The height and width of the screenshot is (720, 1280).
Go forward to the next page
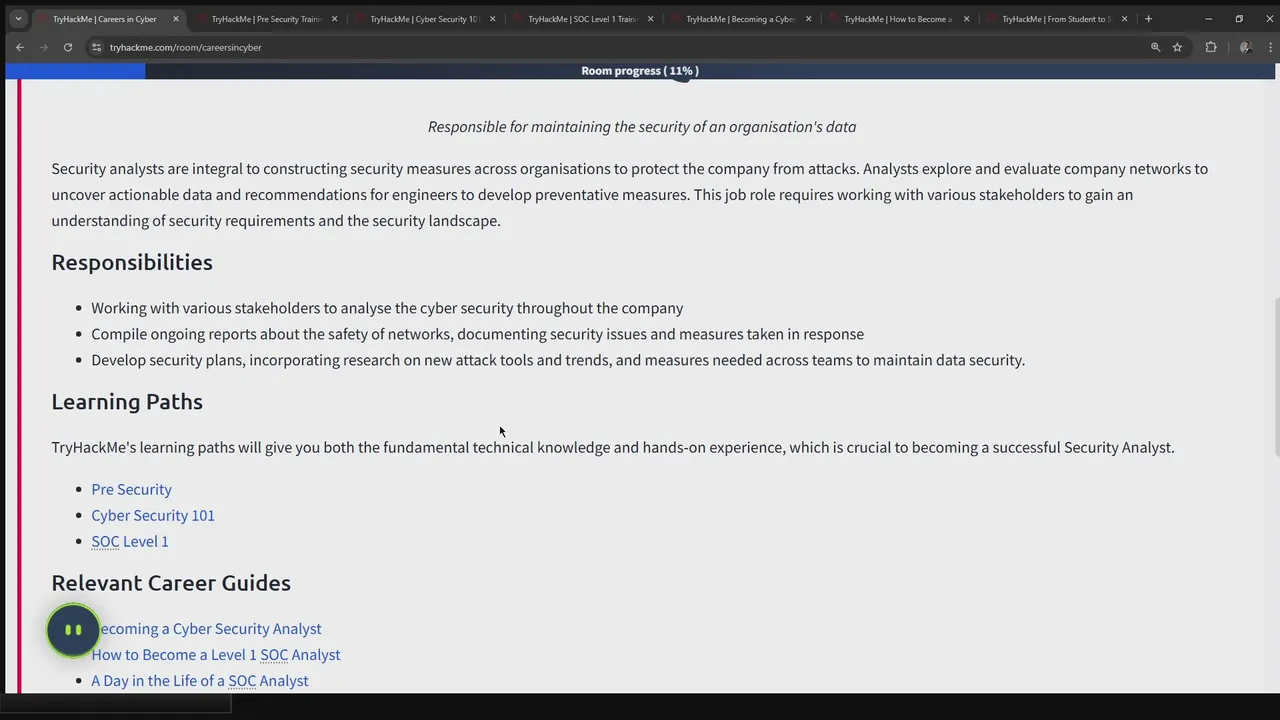[44, 47]
